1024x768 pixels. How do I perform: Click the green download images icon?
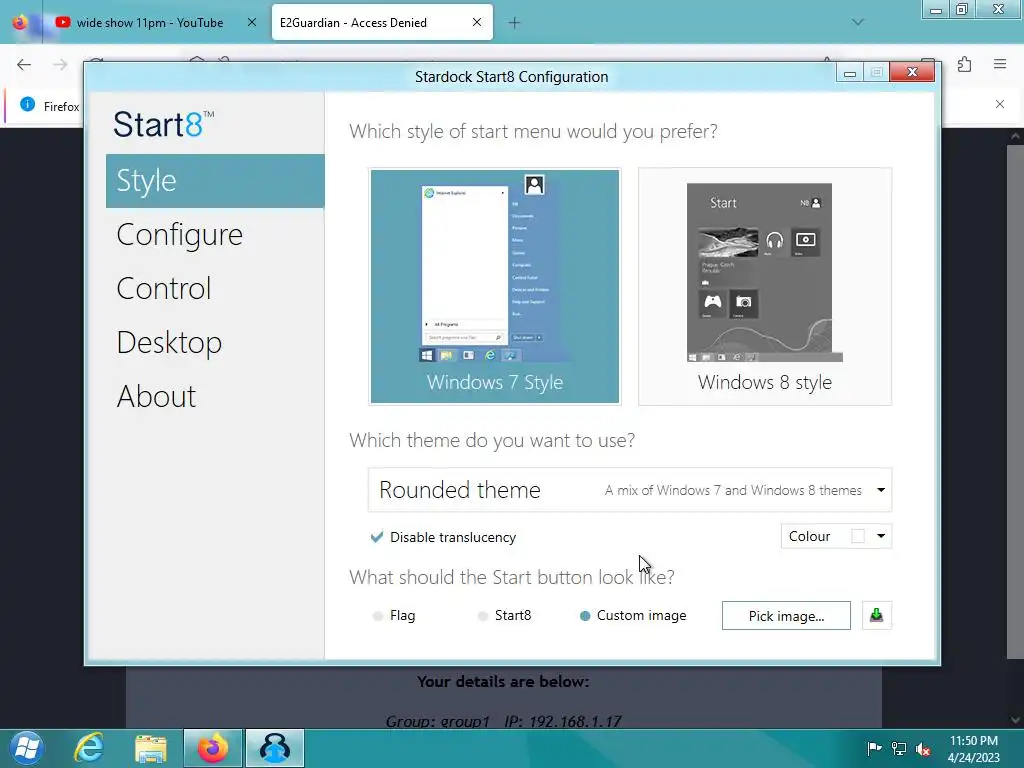(x=876, y=615)
